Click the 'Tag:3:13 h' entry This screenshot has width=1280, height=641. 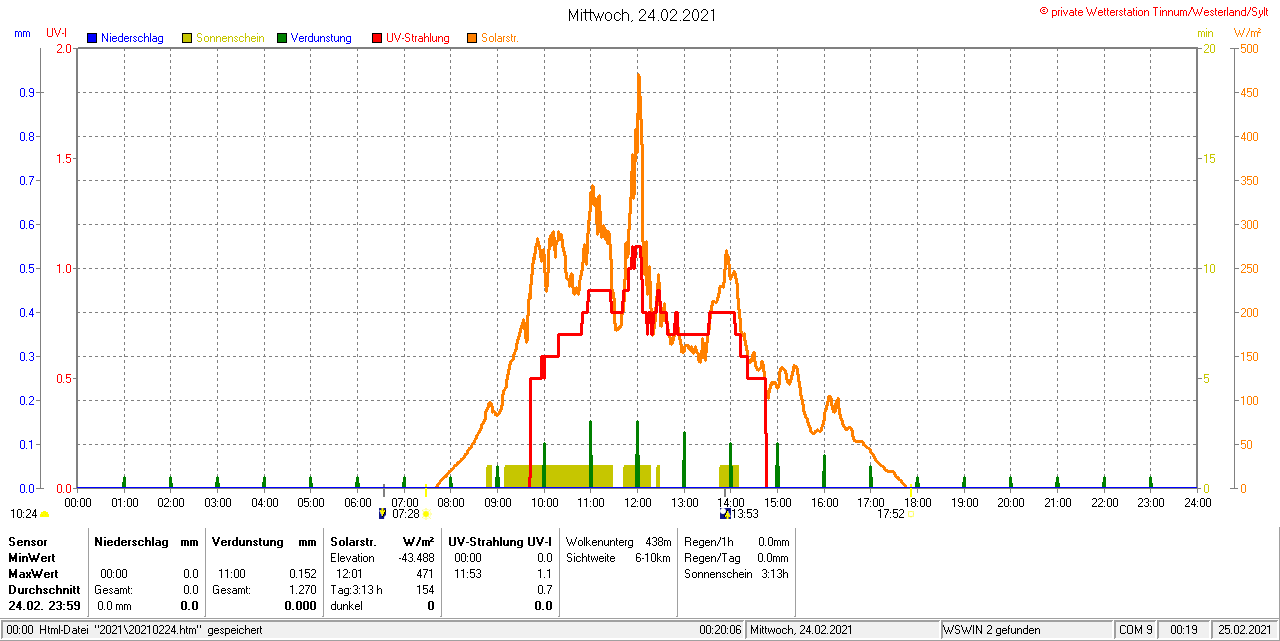click(356, 590)
